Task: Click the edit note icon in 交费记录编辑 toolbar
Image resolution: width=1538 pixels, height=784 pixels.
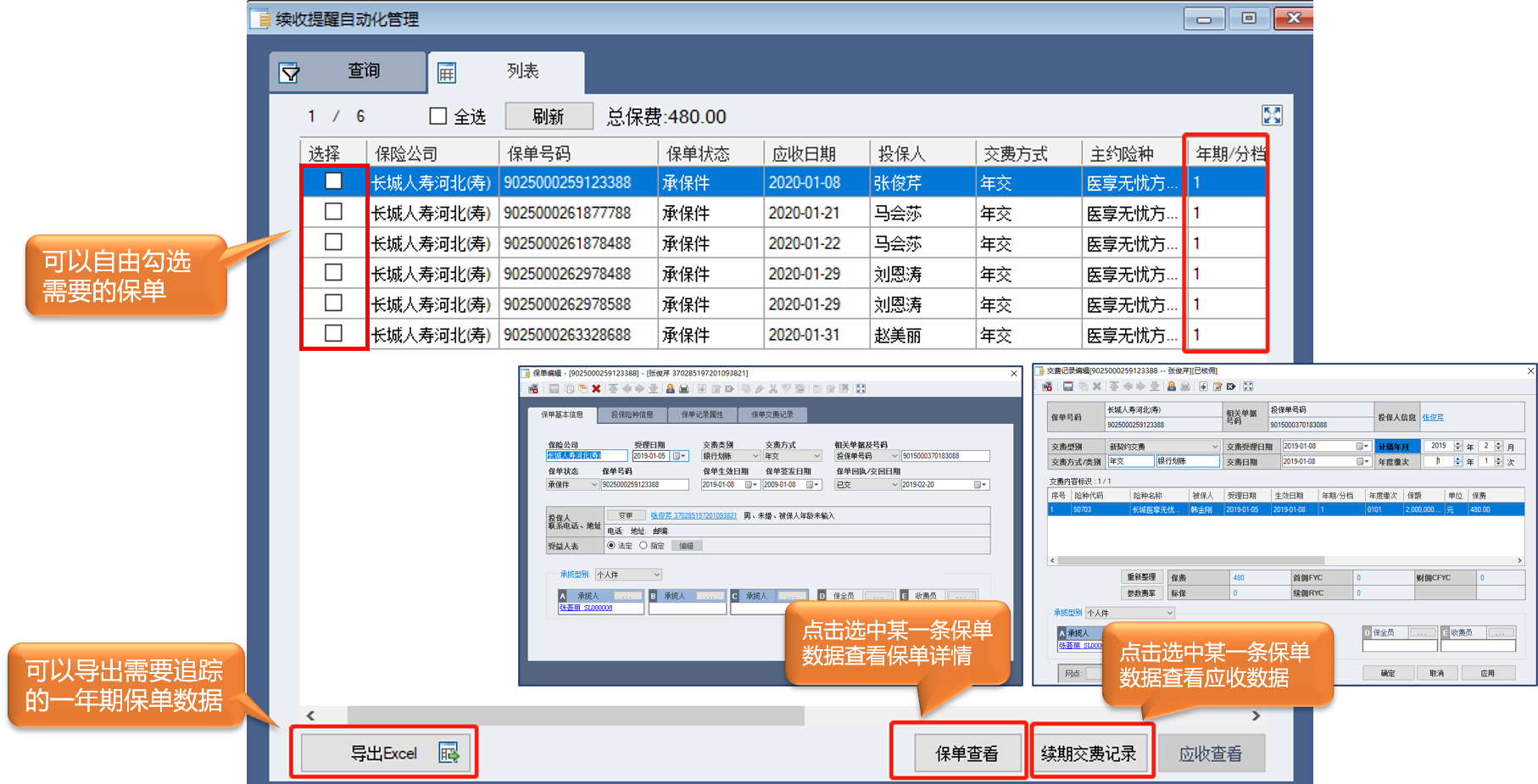Action: tap(1218, 386)
